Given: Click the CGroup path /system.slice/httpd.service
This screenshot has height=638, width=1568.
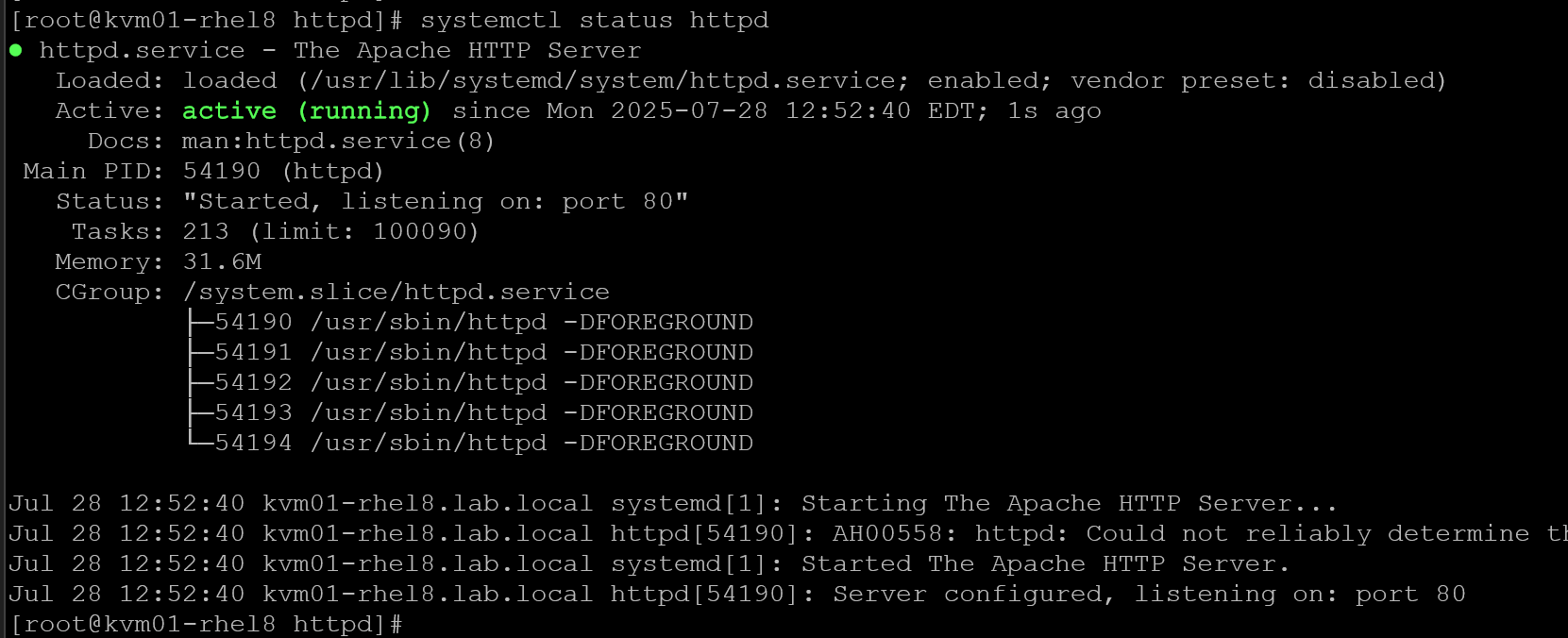Looking at the screenshot, I should (396, 292).
